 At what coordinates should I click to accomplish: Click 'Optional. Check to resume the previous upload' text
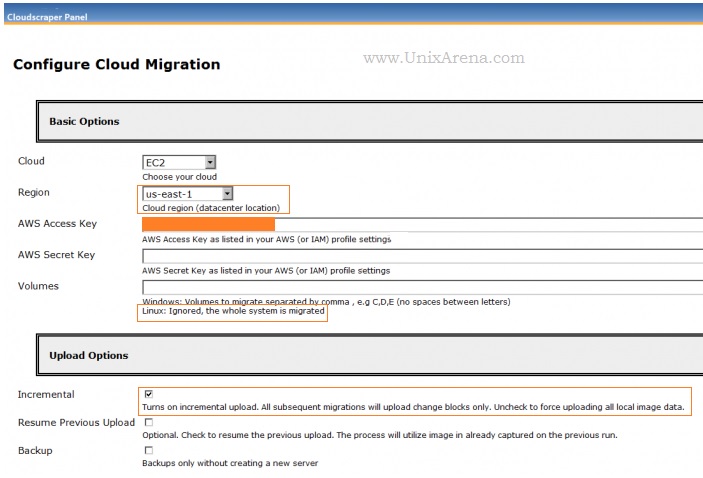tap(380, 435)
